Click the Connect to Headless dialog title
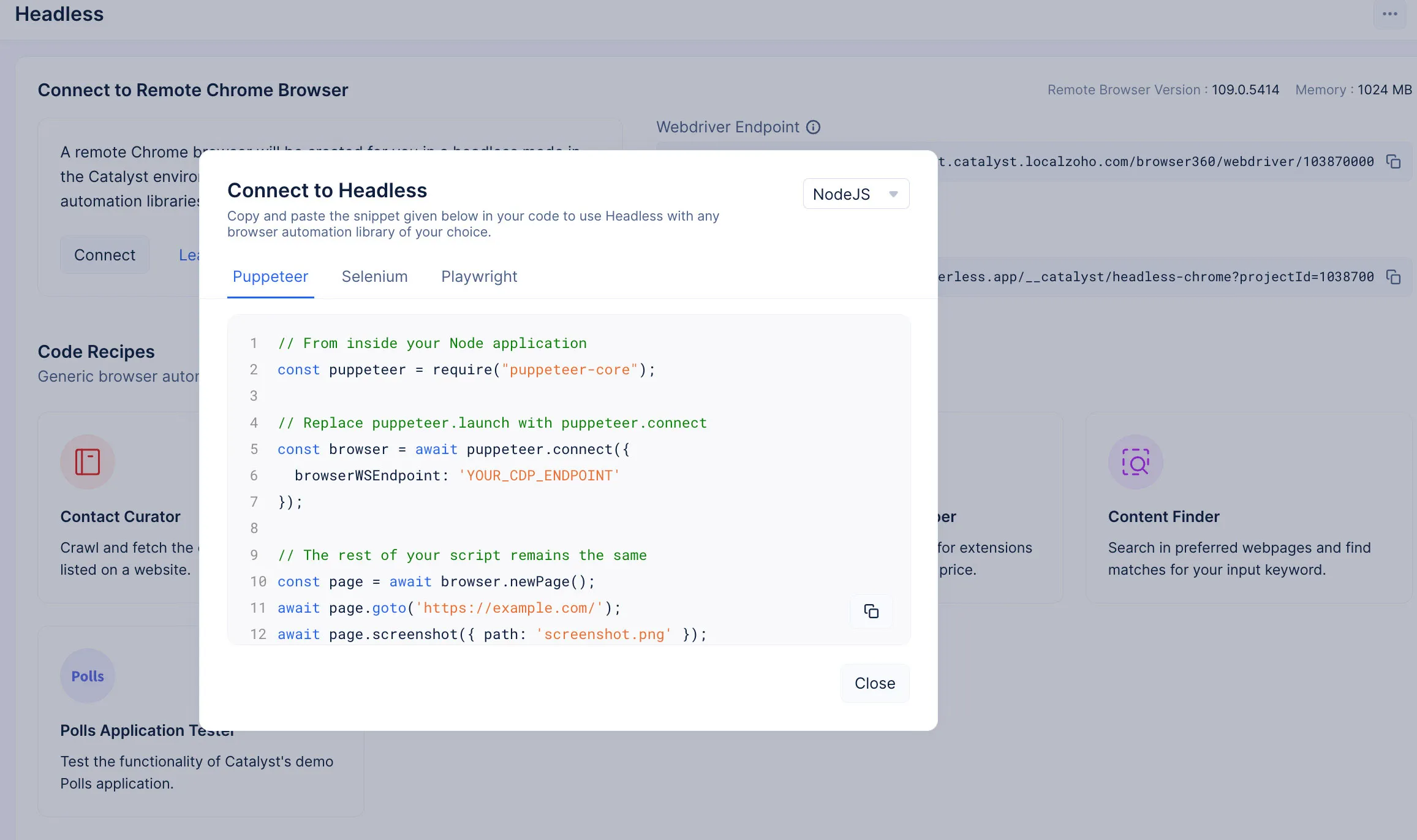The width and height of the screenshot is (1417, 840). (x=327, y=190)
